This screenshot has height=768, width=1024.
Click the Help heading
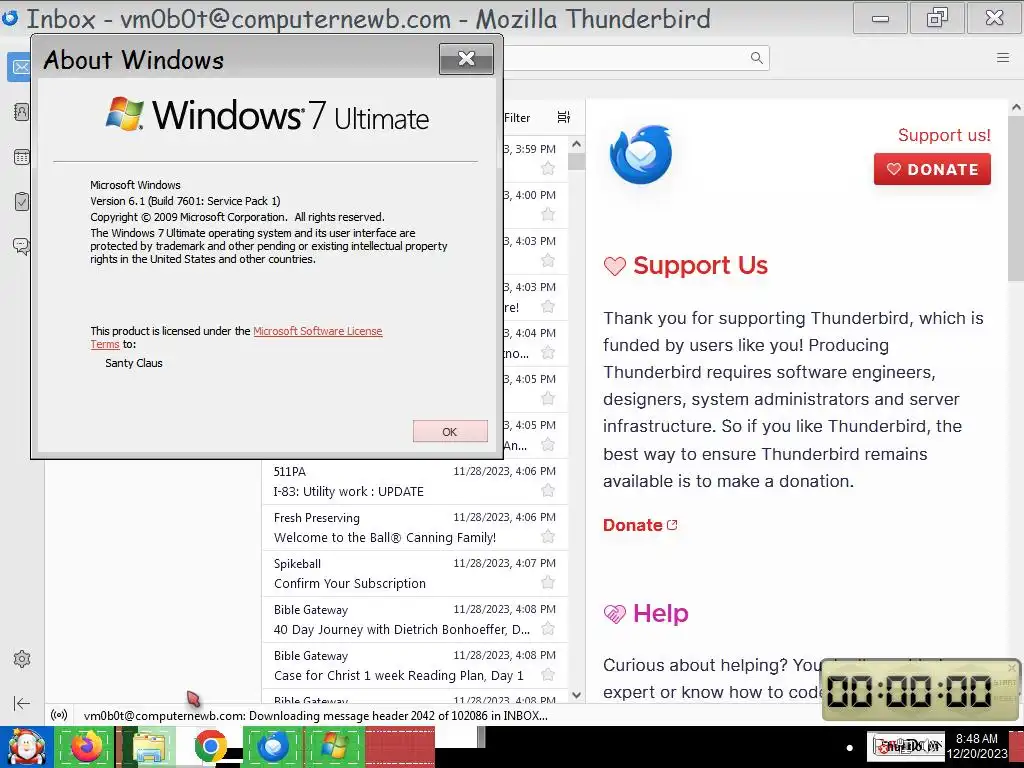tap(660, 613)
